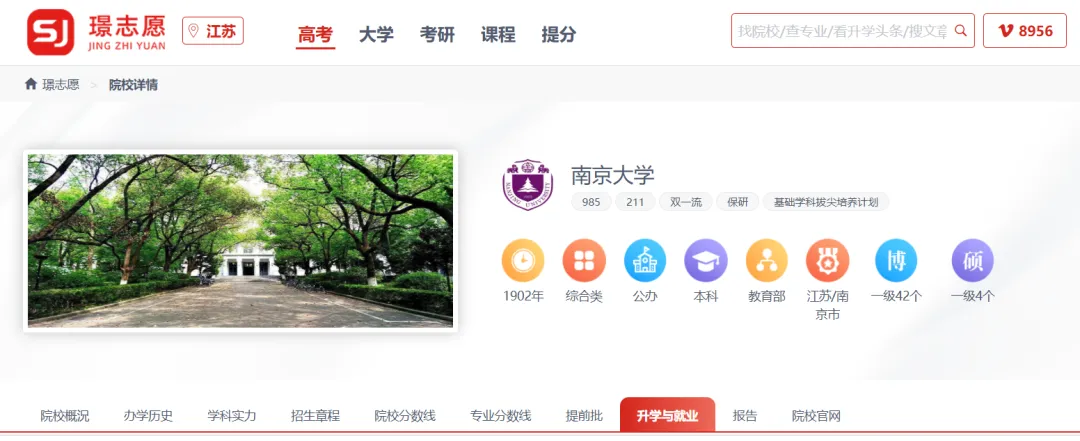Click the Nanjing University emblem

point(528,185)
